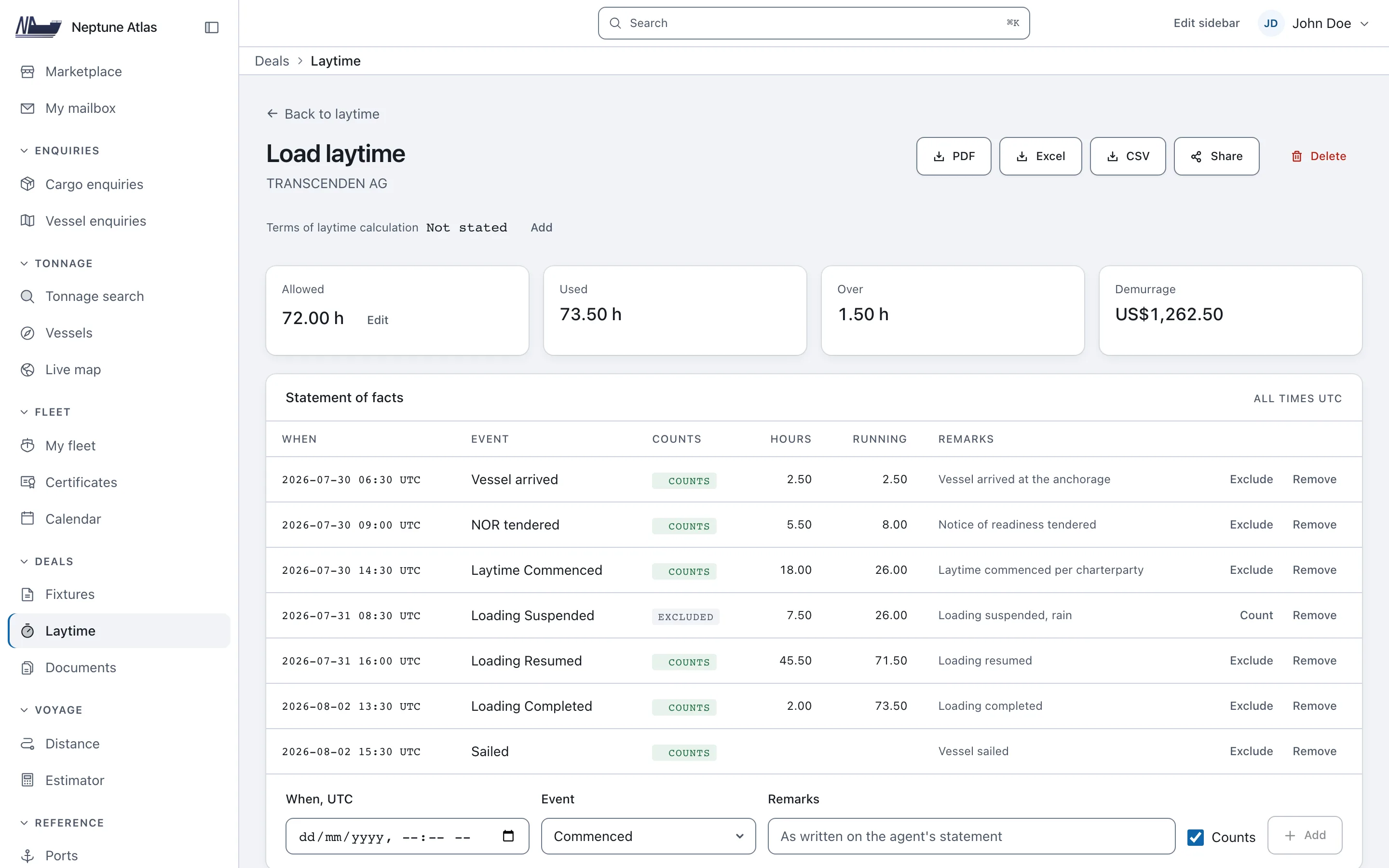Viewport: 1389px width, 868px height.
Task: Download the PDF export
Action: [953, 156]
